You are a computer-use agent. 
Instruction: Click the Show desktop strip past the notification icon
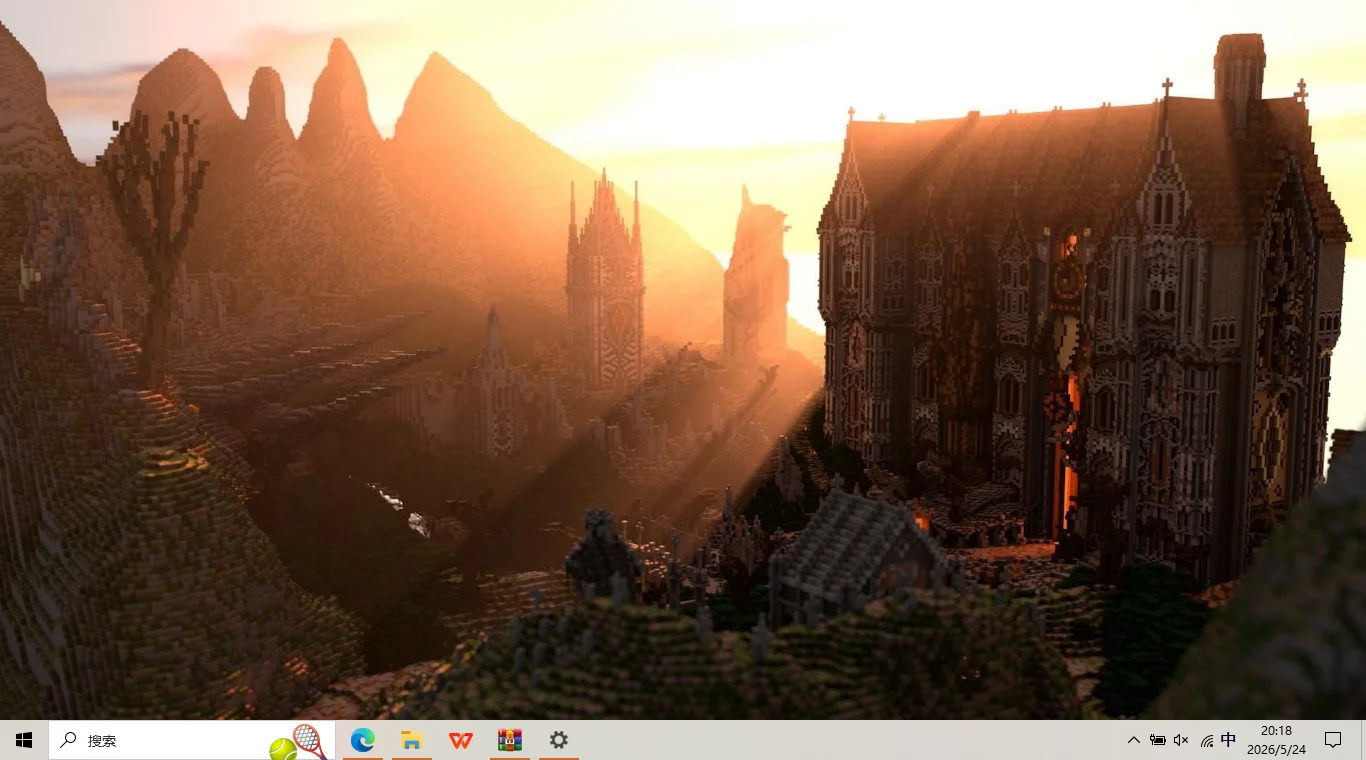(1362, 740)
